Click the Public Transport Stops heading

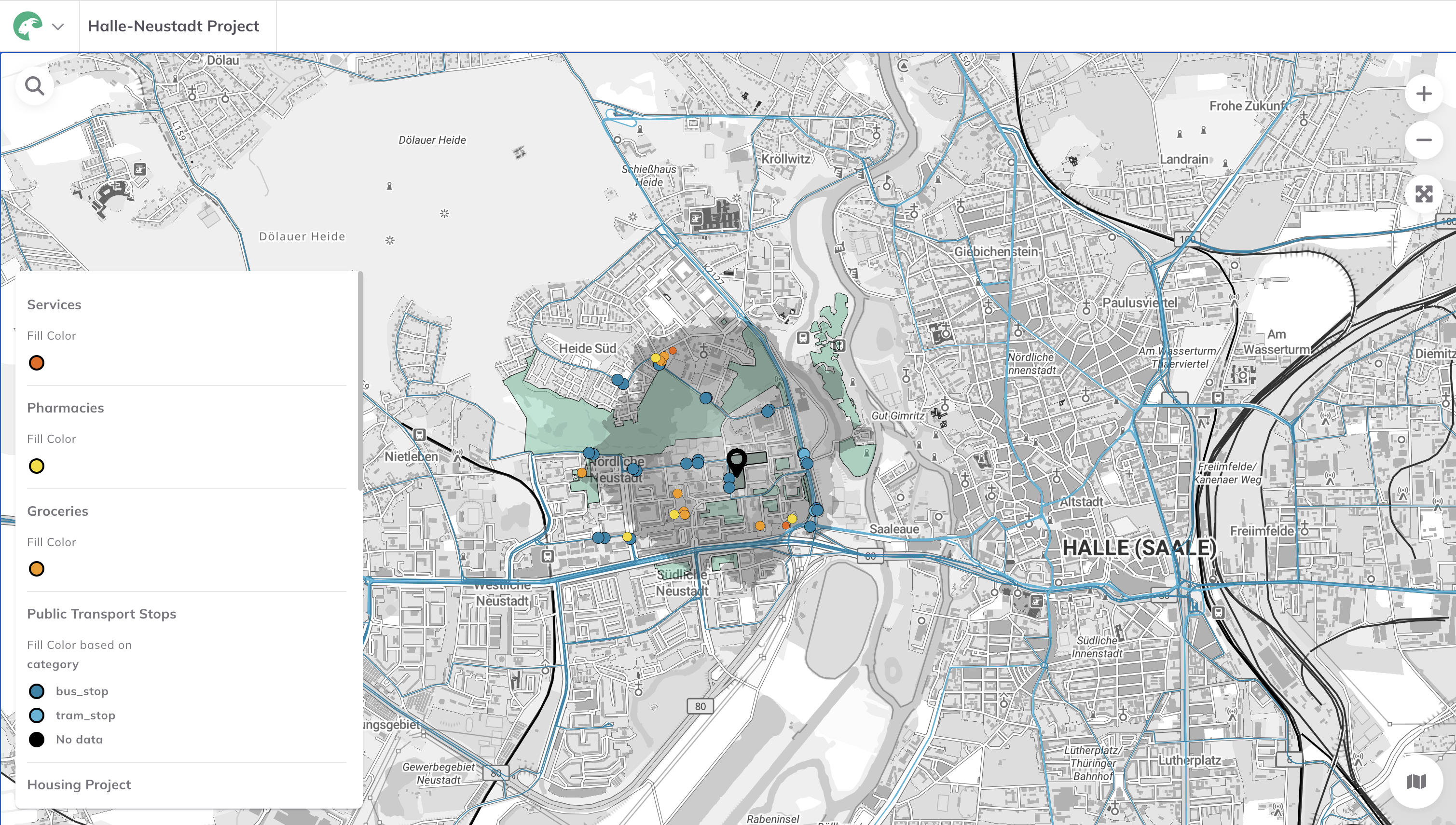[x=102, y=614]
